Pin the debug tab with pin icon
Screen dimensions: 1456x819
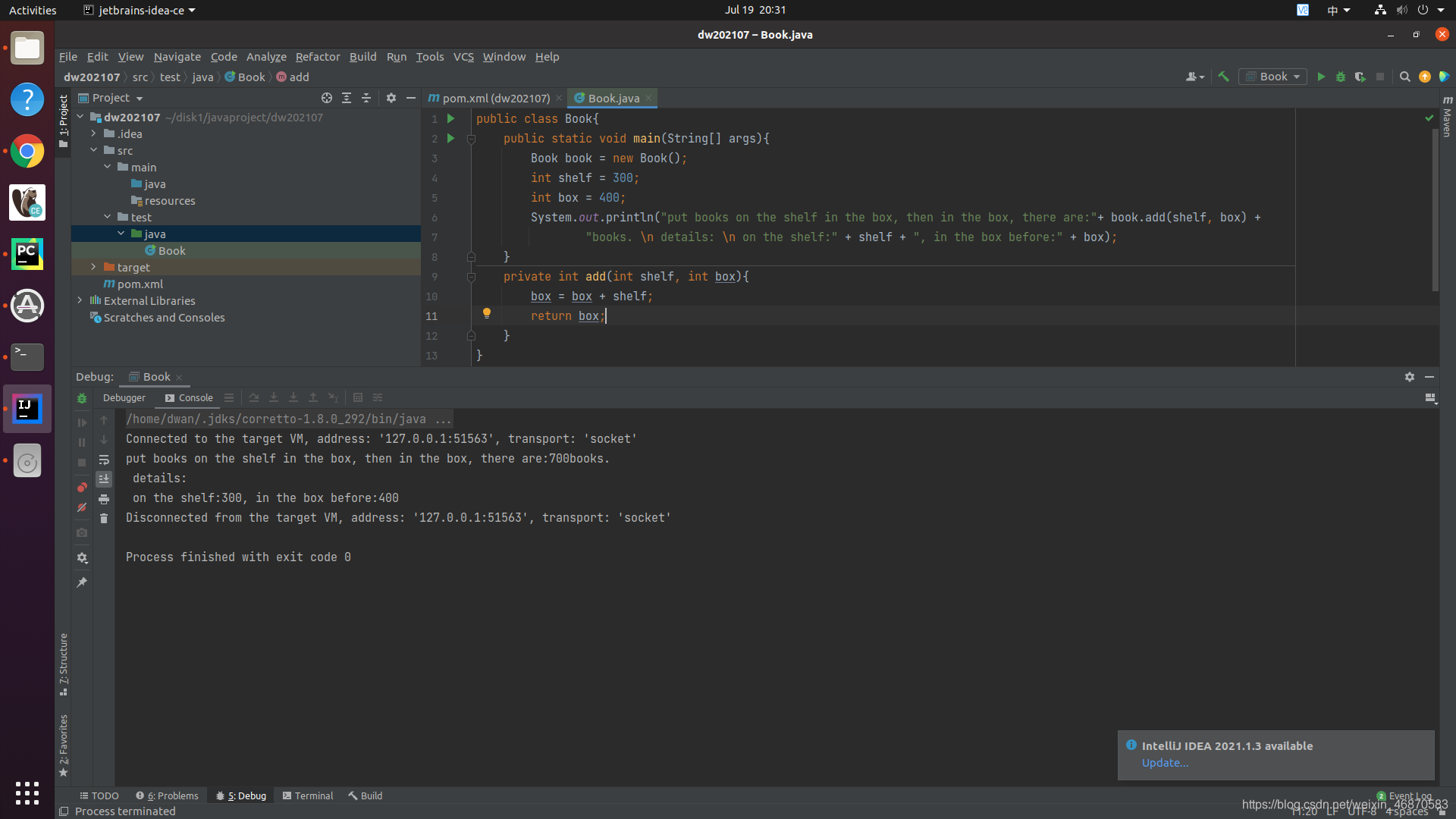pyautogui.click(x=82, y=582)
